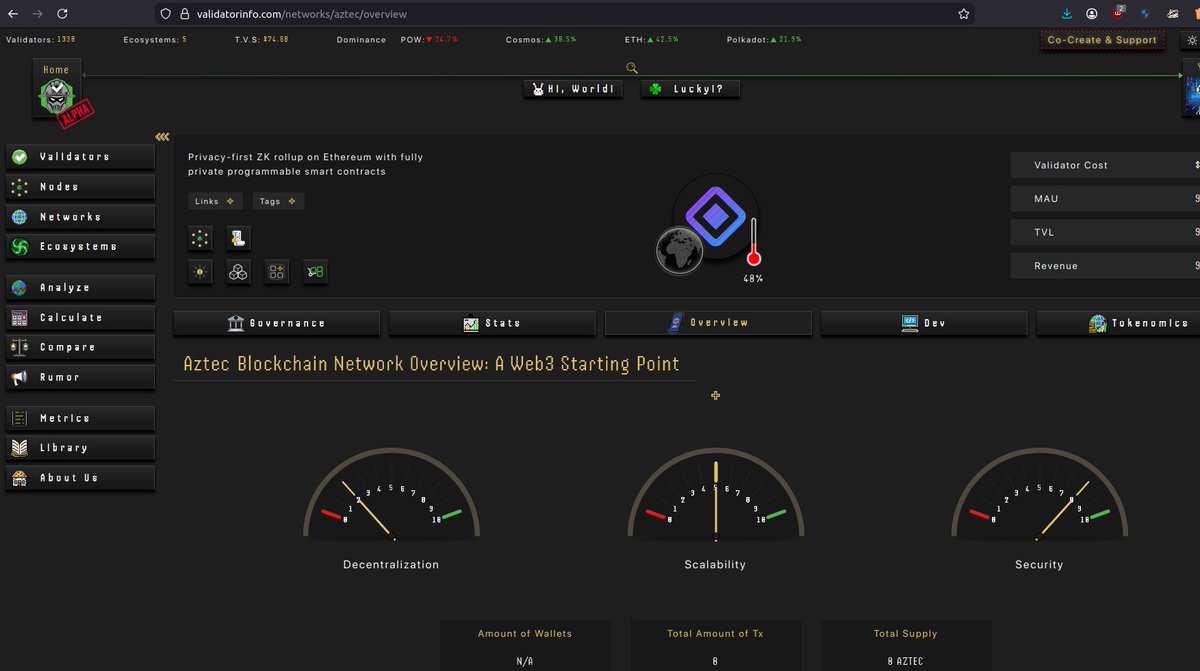Click the Total Amount of Tx card
This screenshot has width=1200, height=671.
point(716,646)
